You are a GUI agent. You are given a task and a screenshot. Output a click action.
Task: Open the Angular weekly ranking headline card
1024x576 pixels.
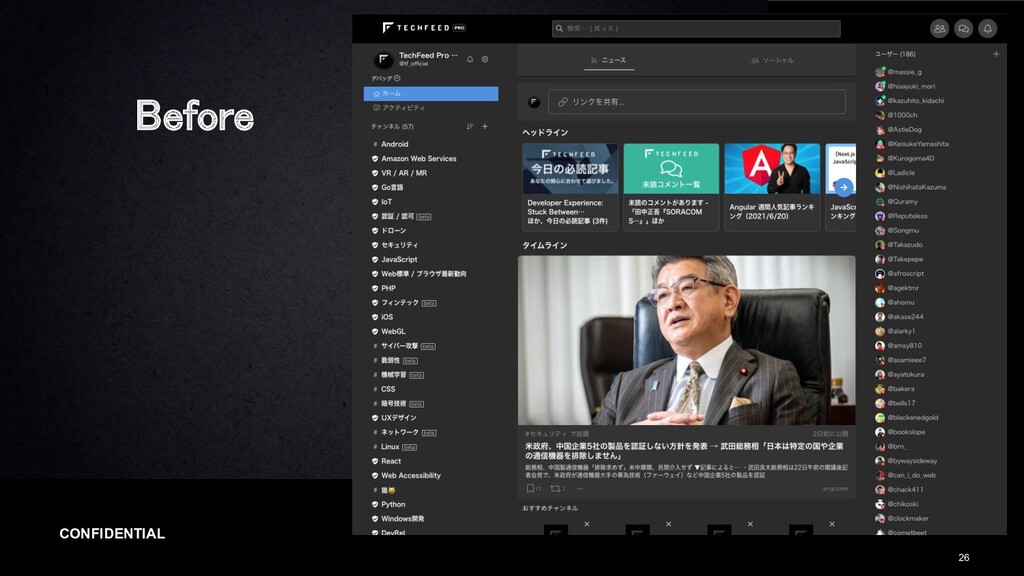(772, 187)
